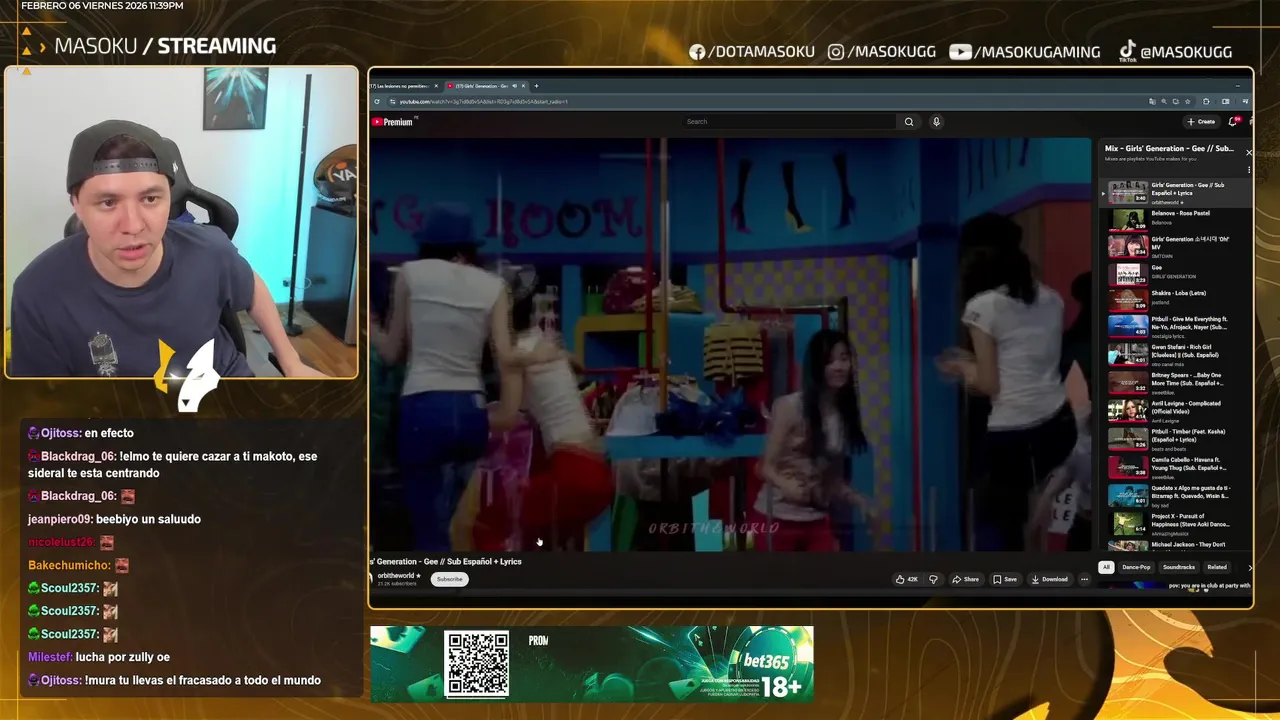Click the YouTube Premium logo
Screen dimensions: 1280x720
click(393, 122)
